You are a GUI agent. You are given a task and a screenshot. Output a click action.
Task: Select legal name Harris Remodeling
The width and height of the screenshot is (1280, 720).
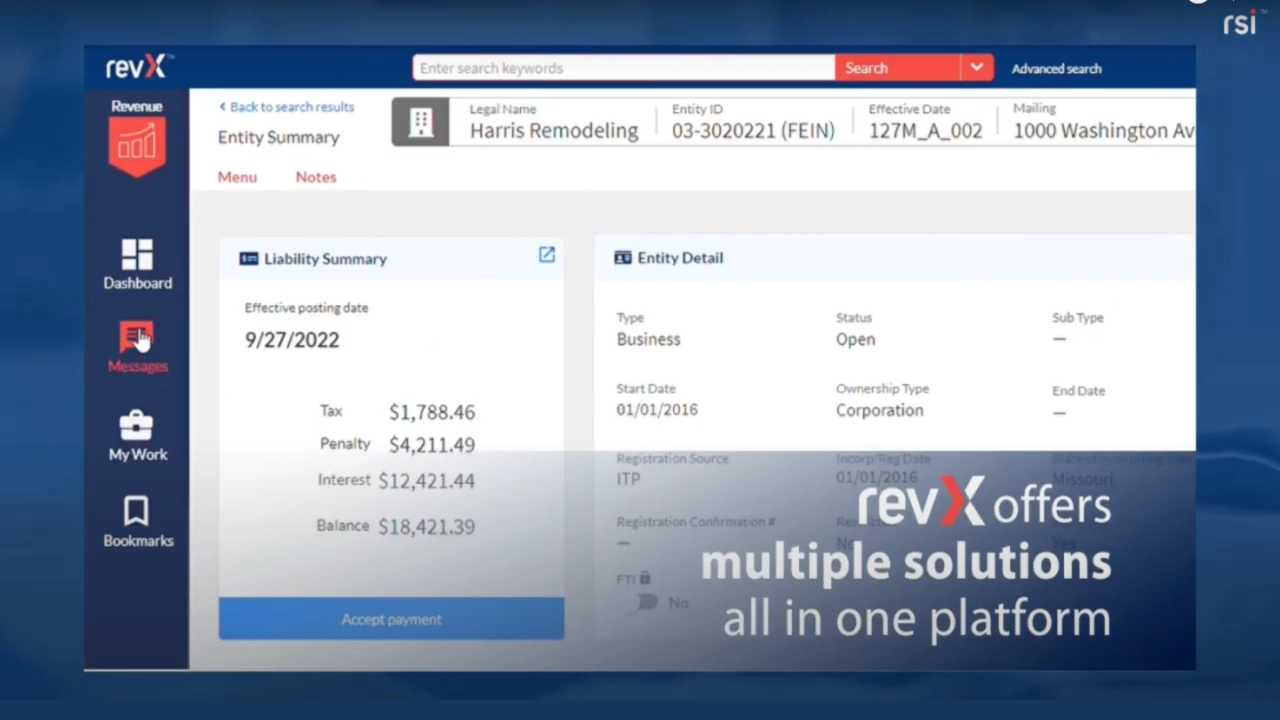point(554,131)
